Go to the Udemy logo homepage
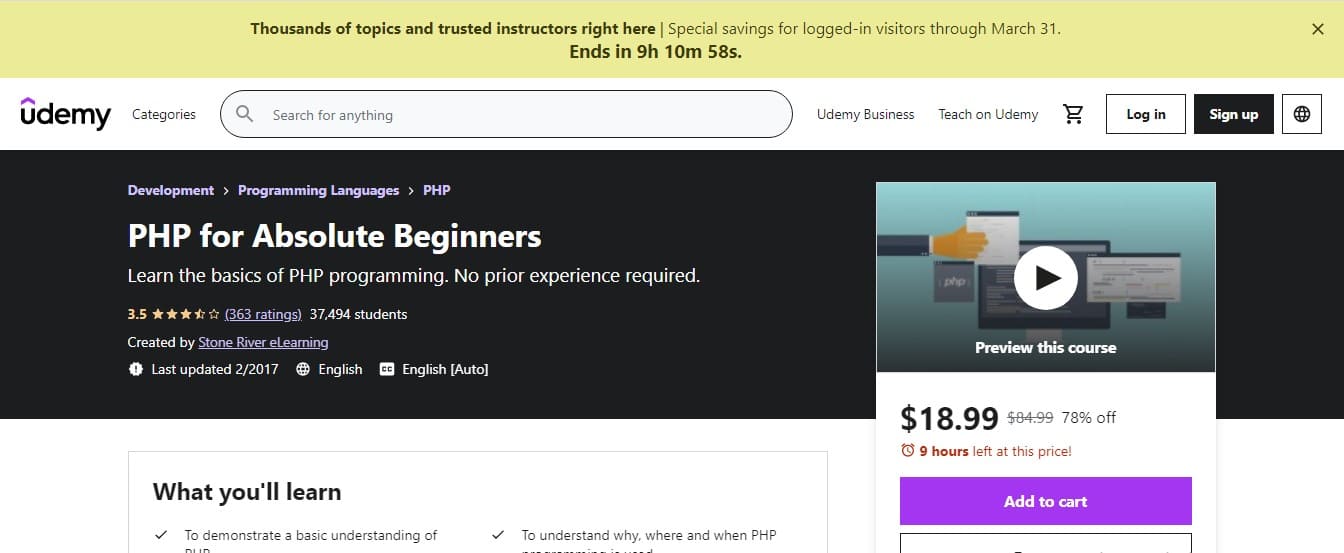Screen dimensions: 1344x553 [66, 114]
